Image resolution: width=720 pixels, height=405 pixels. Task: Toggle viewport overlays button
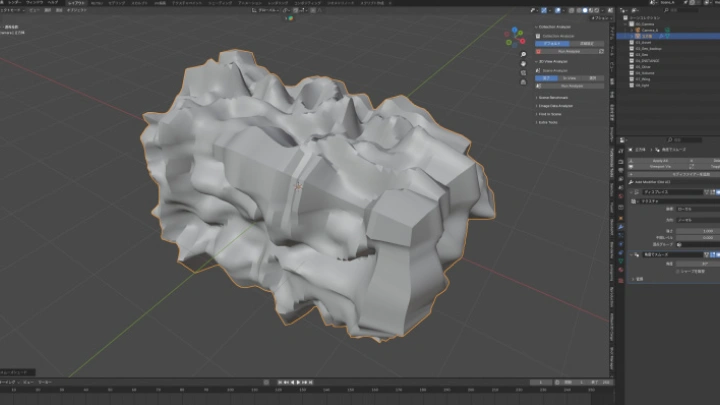(557, 10)
